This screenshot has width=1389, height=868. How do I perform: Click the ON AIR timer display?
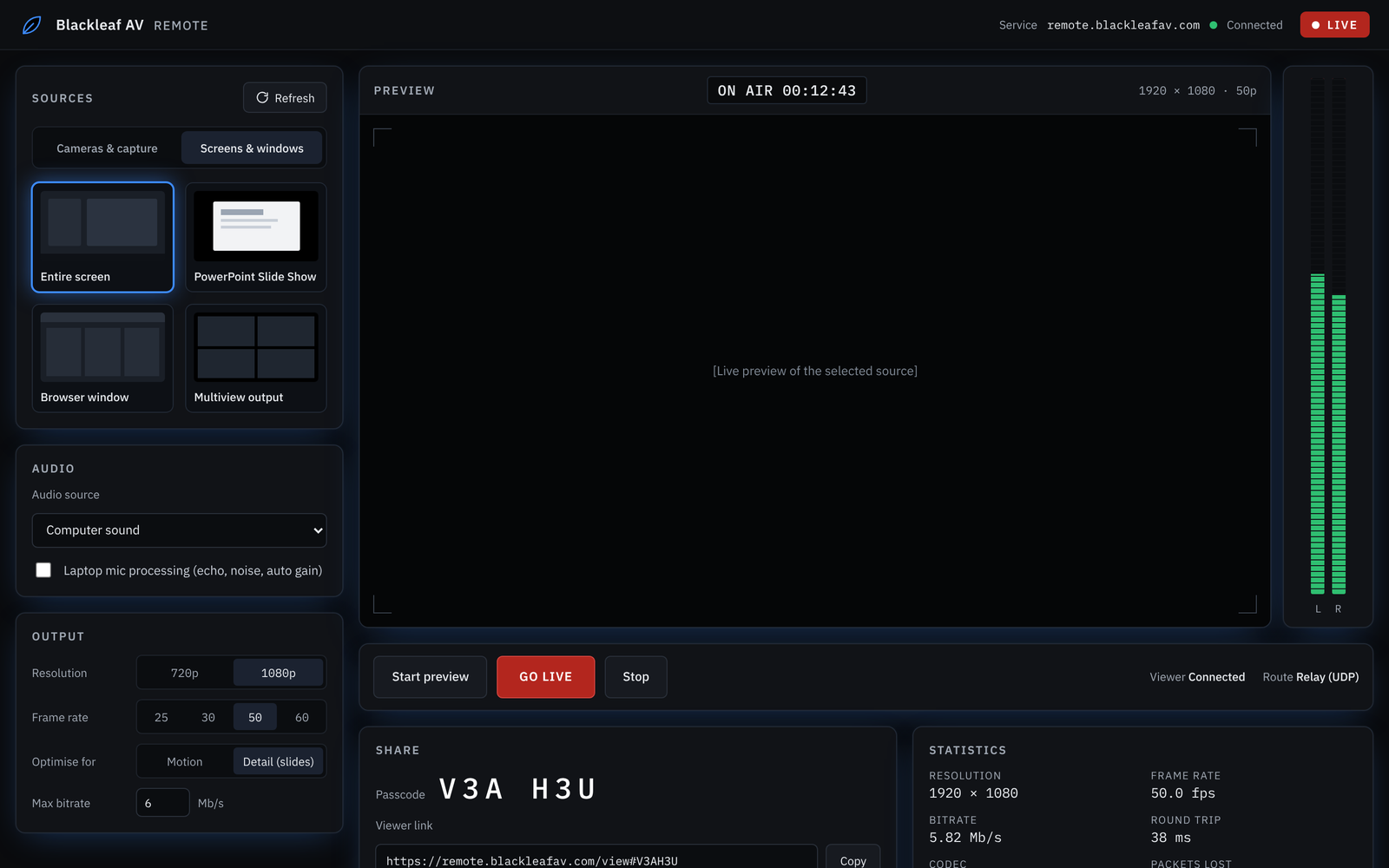787,90
